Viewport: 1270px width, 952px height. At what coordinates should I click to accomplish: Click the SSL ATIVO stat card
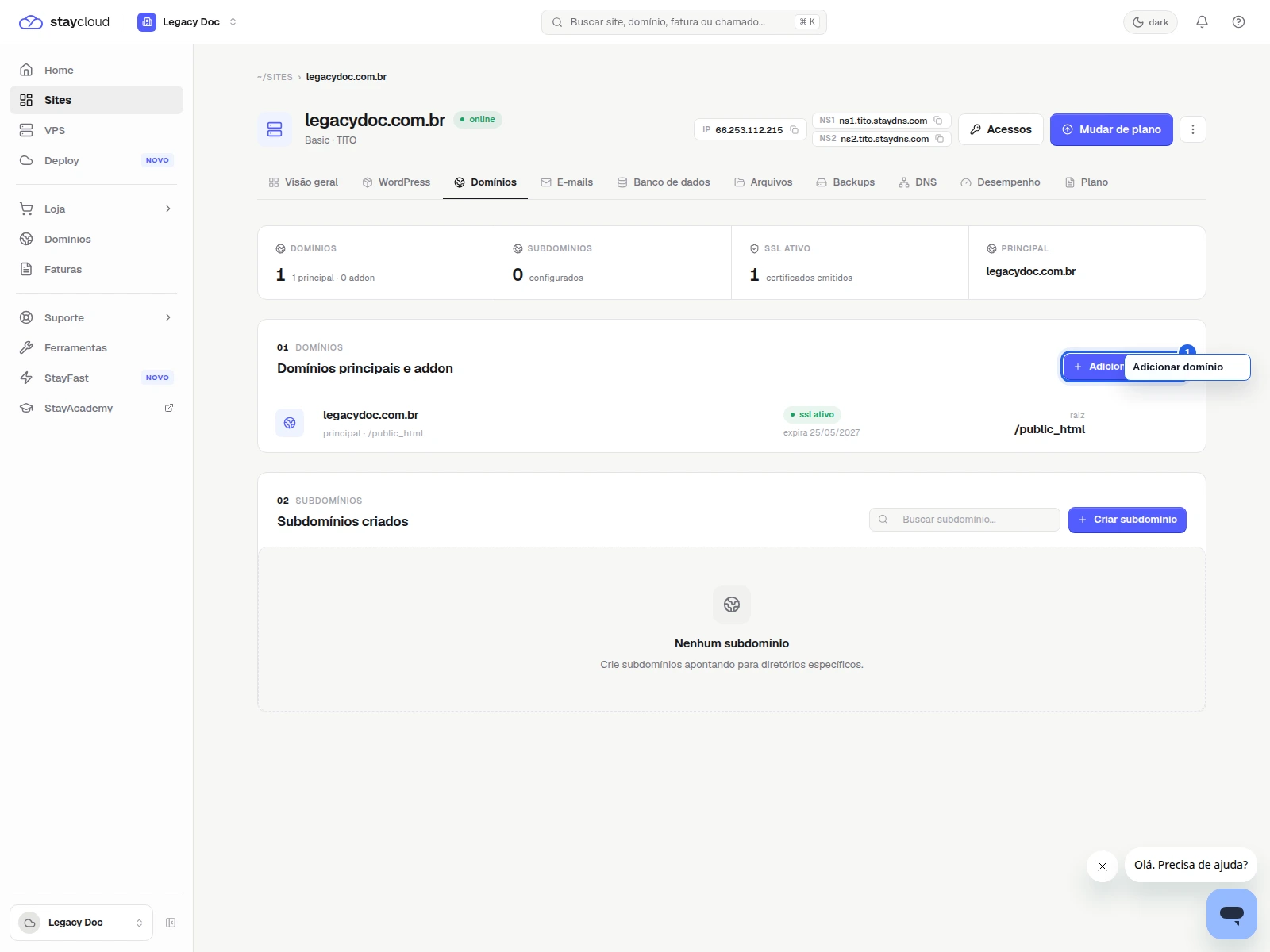pos(849,263)
